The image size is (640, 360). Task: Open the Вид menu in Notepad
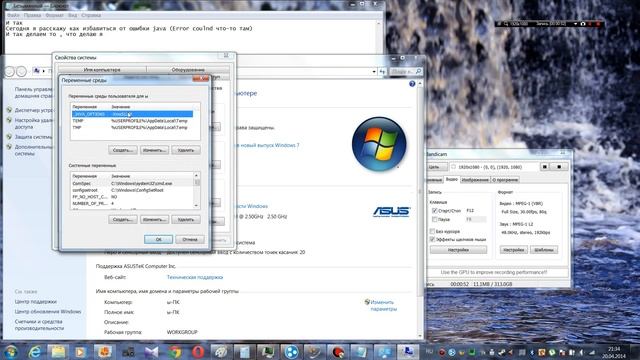[72, 15]
